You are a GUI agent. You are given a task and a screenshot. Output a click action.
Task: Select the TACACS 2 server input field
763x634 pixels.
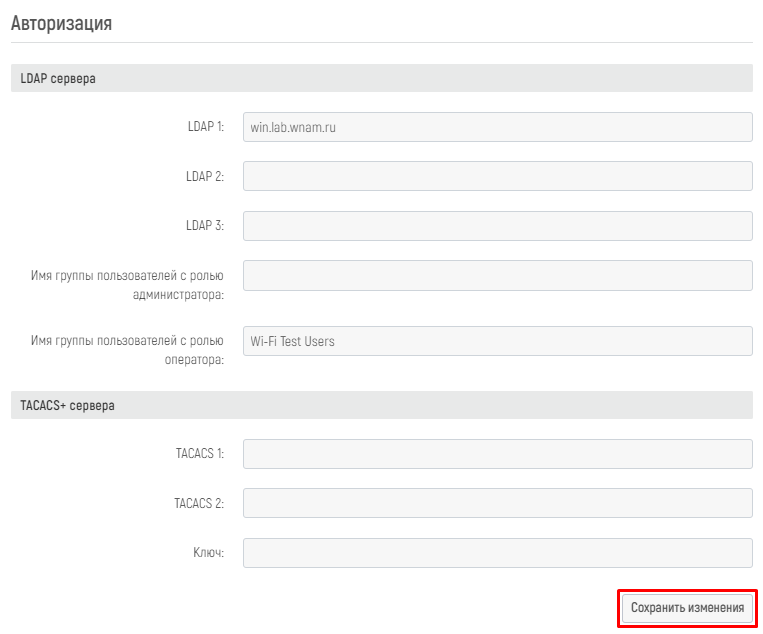point(498,503)
